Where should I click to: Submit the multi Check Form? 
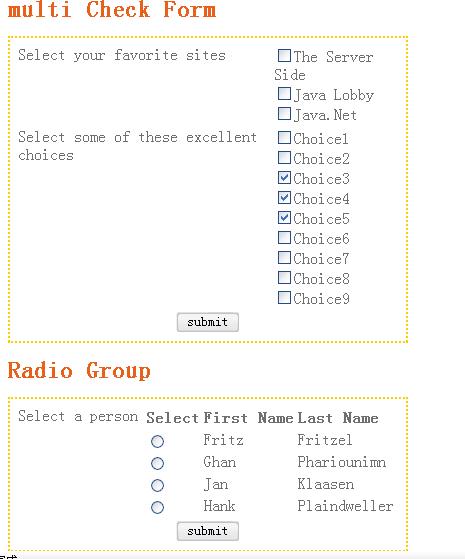click(x=208, y=322)
